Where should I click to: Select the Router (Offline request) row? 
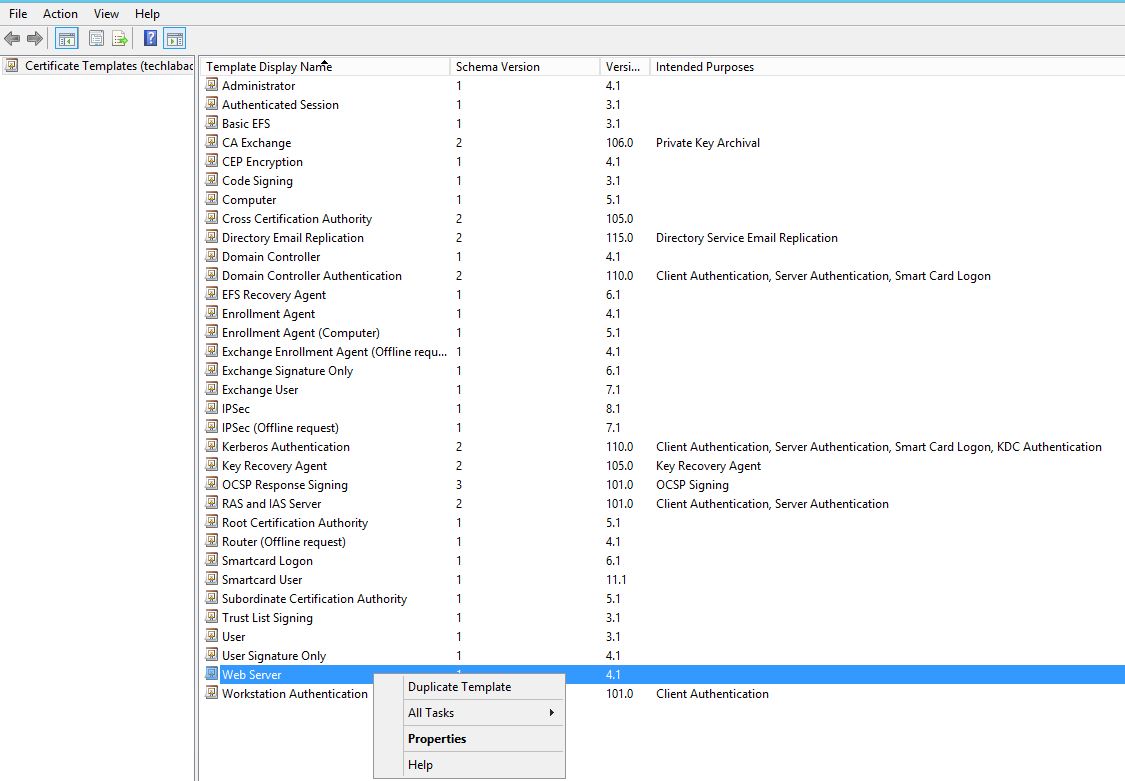coord(662,541)
